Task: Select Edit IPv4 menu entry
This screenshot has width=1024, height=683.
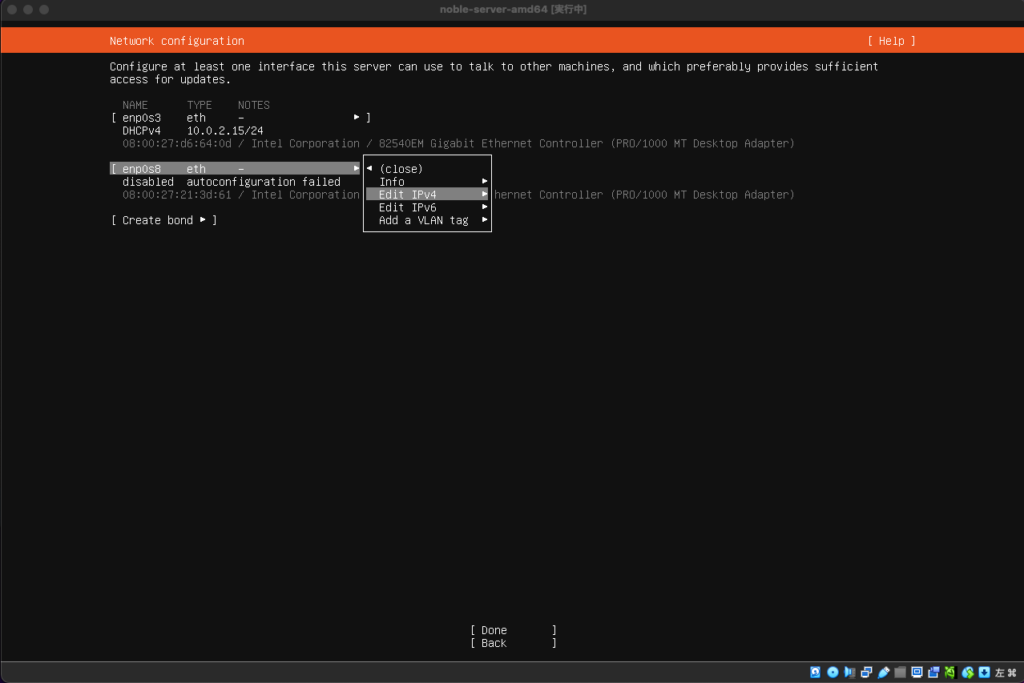Action: click(408, 195)
